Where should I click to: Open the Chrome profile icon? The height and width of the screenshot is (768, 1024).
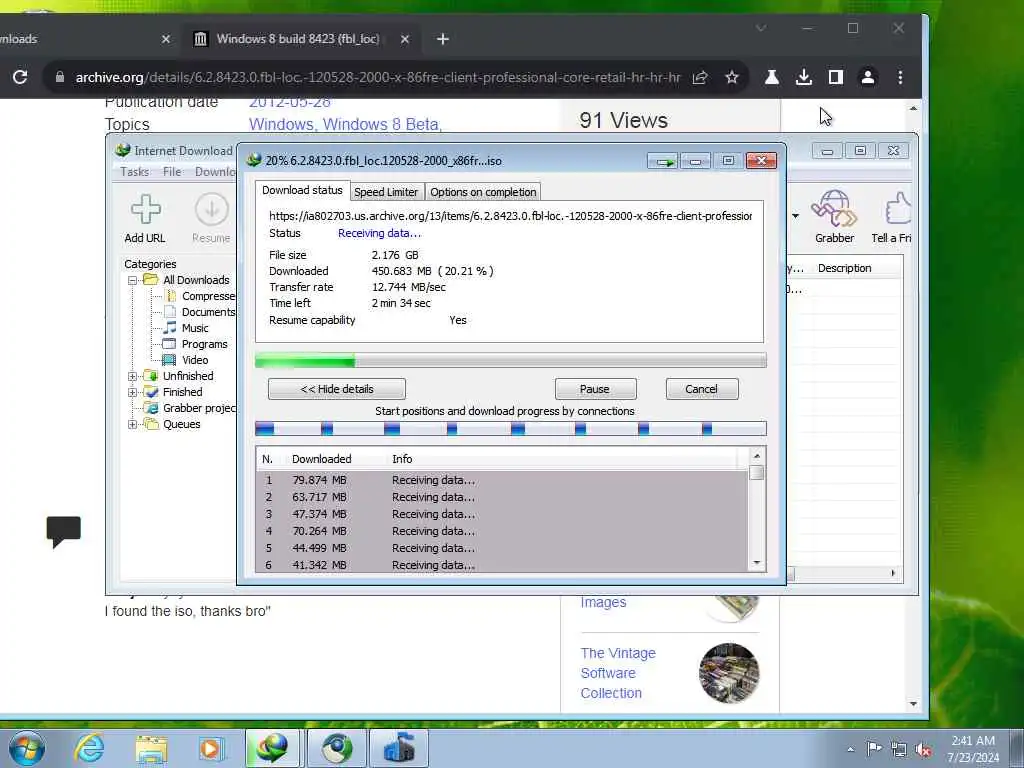tap(868, 77)
